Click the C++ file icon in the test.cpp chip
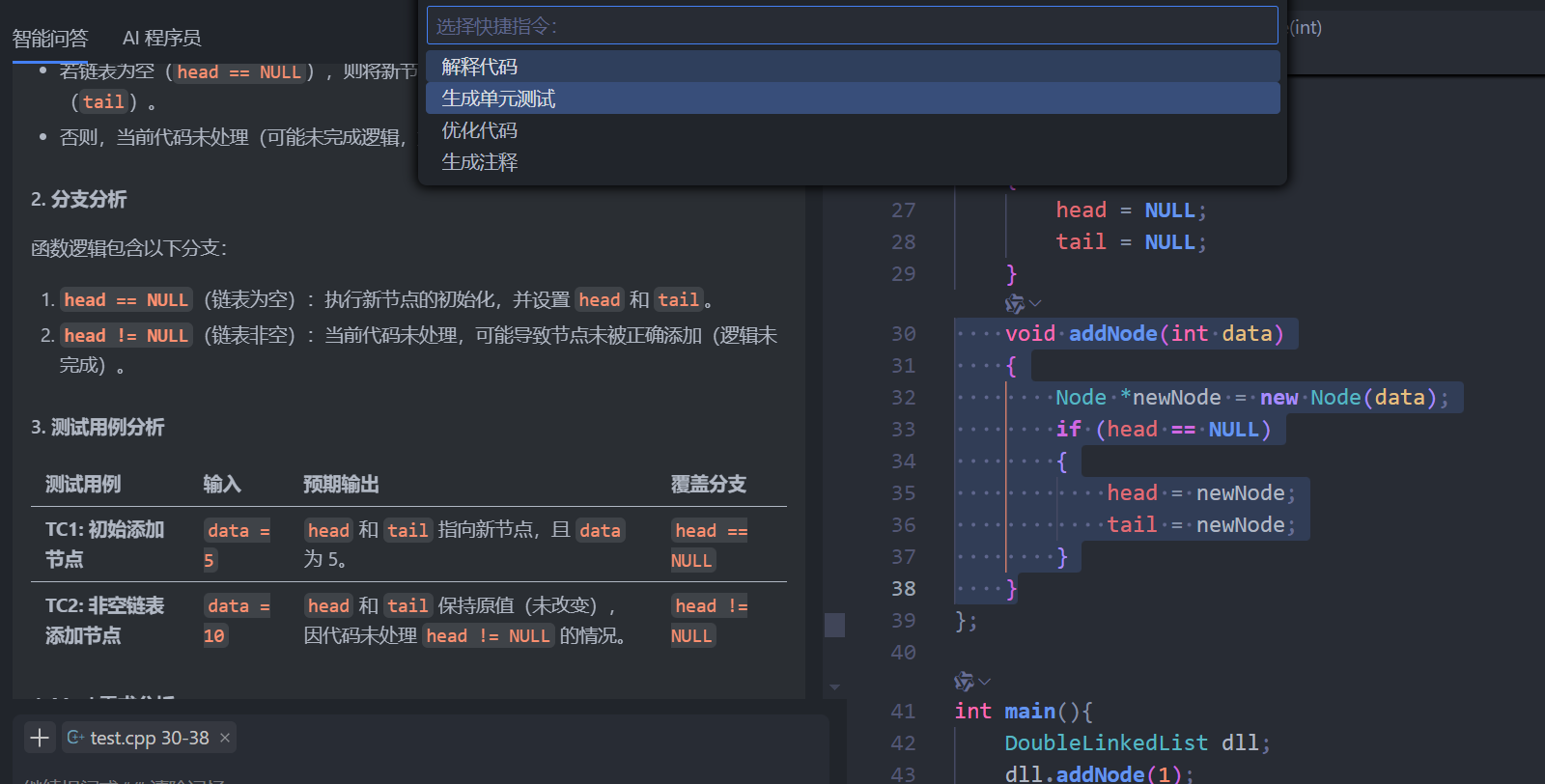Image resolution: width=1545 pixels, height=784 pixels. 75,738
